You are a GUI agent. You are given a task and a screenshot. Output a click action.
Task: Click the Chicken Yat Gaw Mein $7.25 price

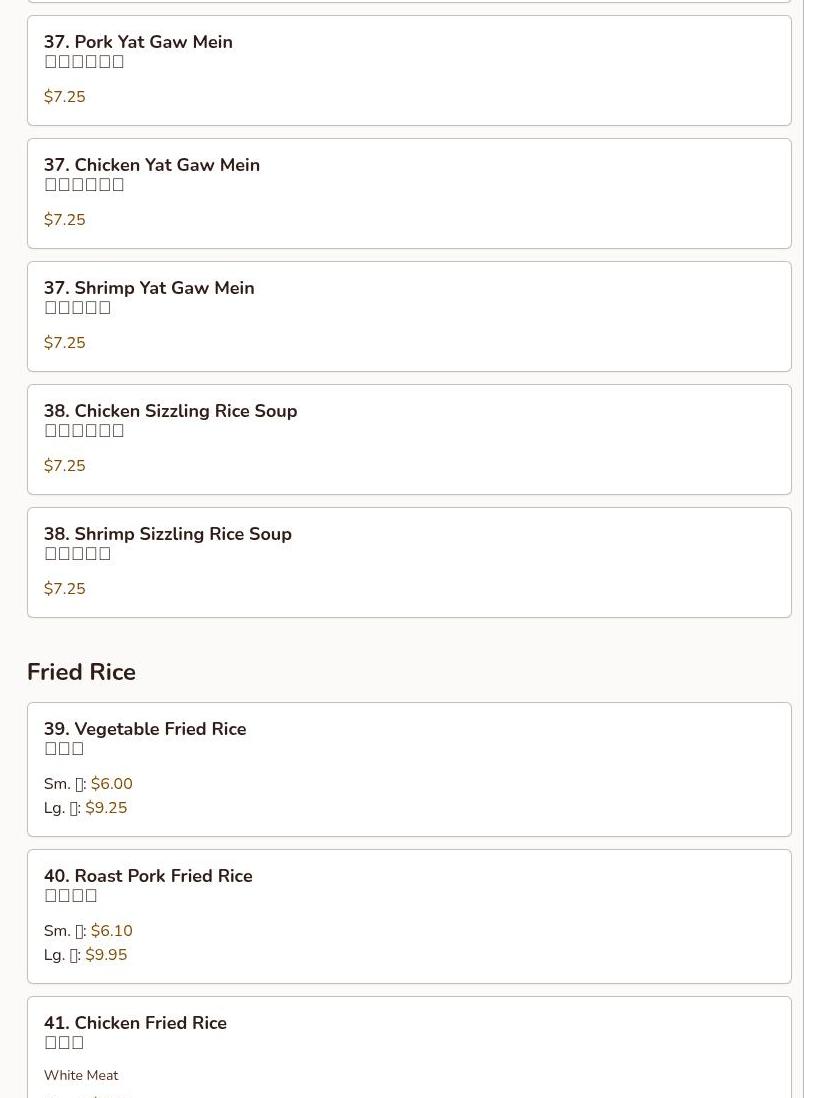65,220
